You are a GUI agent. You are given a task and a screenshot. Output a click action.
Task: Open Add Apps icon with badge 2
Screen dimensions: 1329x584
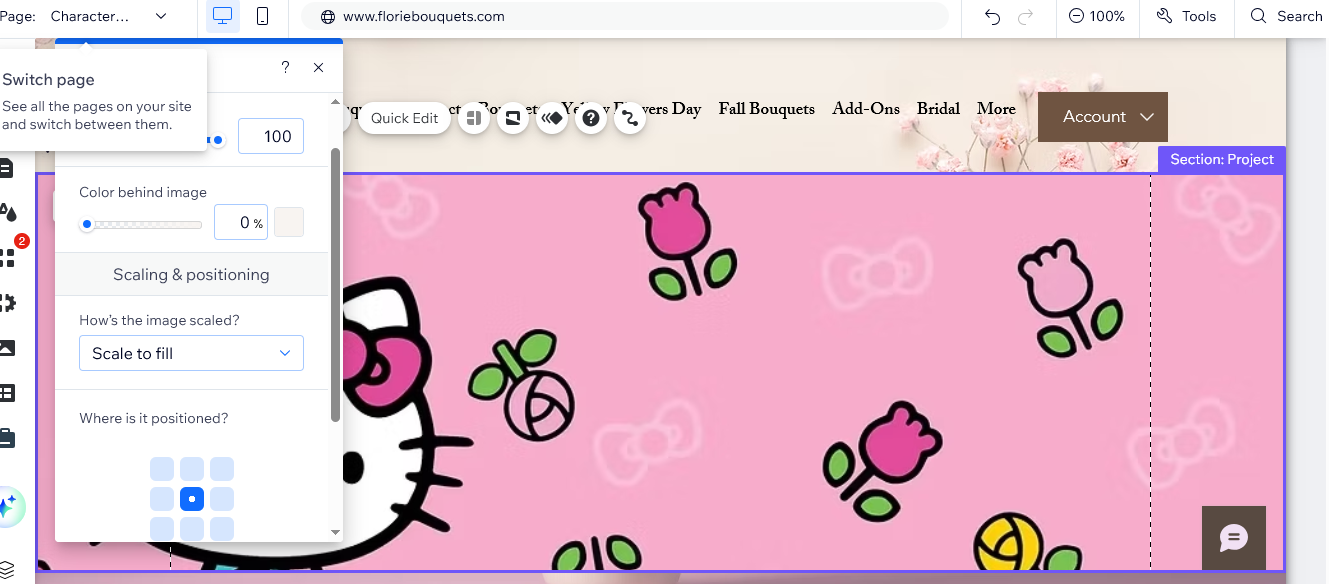click(x=9, y=256)
